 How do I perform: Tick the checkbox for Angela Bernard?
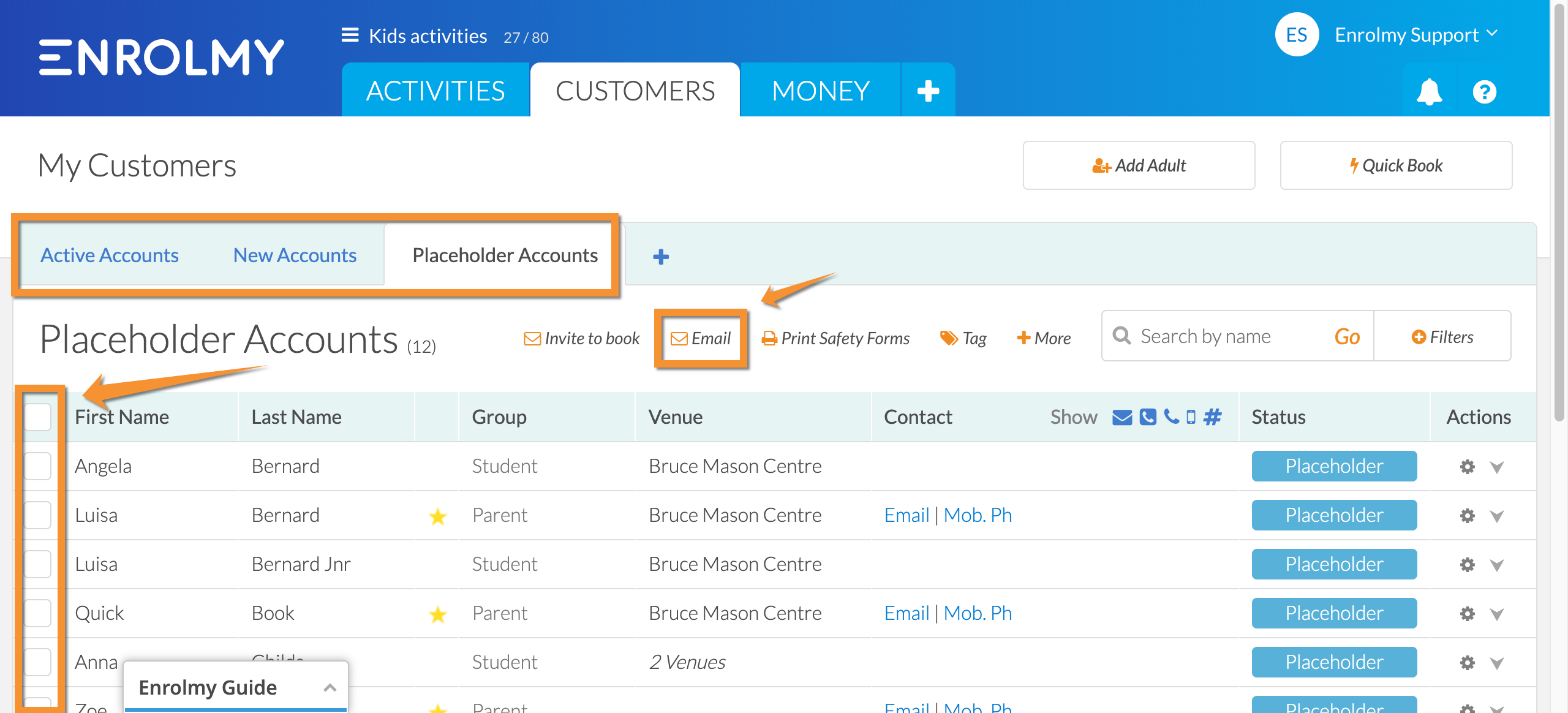pos(37,466)
